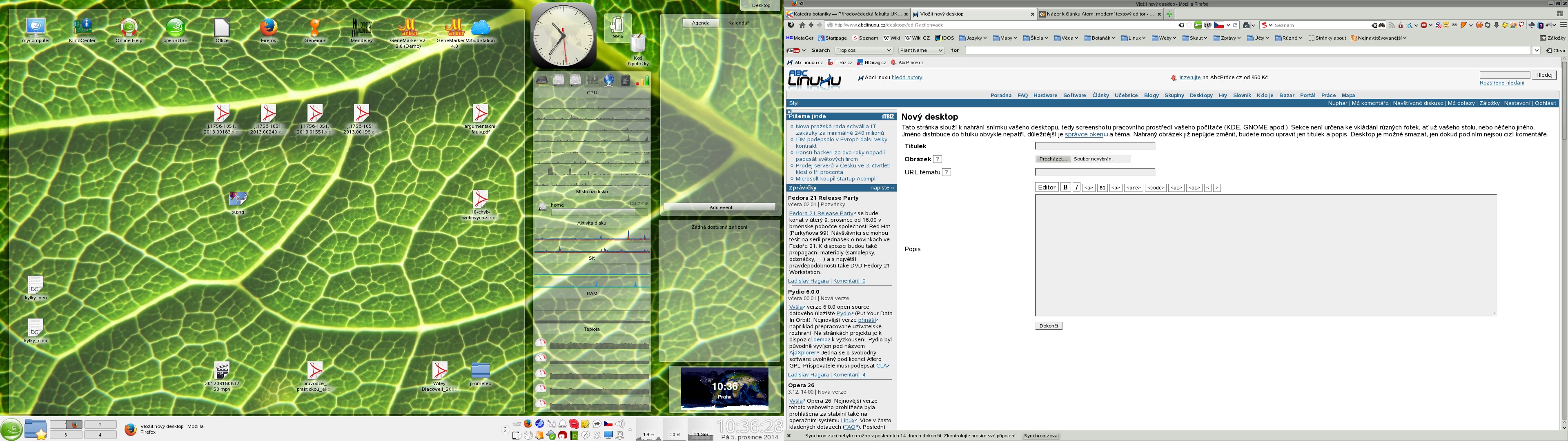Click Add event in calendar widget

(x=721, y=207)
